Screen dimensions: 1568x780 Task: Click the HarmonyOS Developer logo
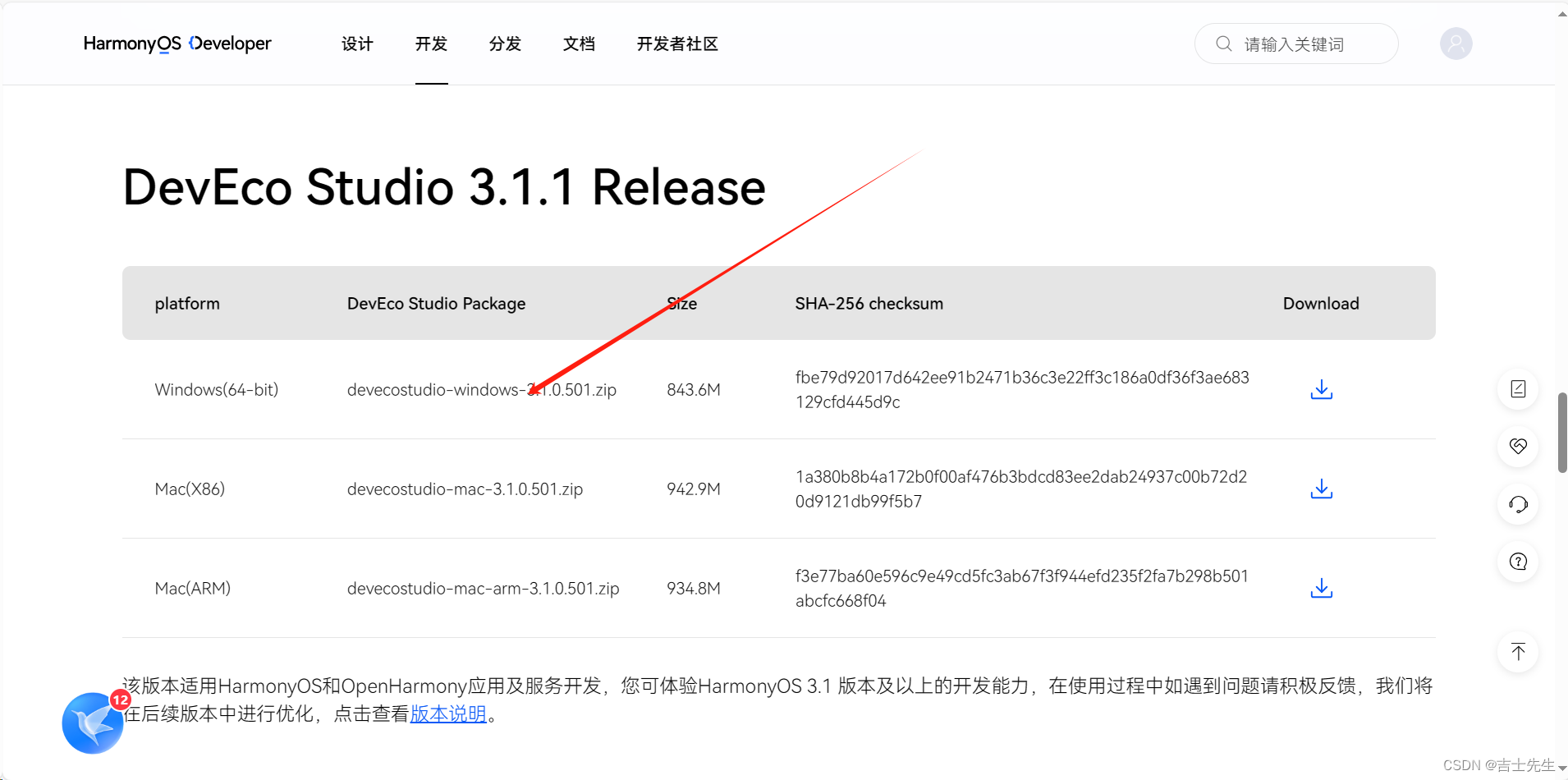click(x=177, y=44)
